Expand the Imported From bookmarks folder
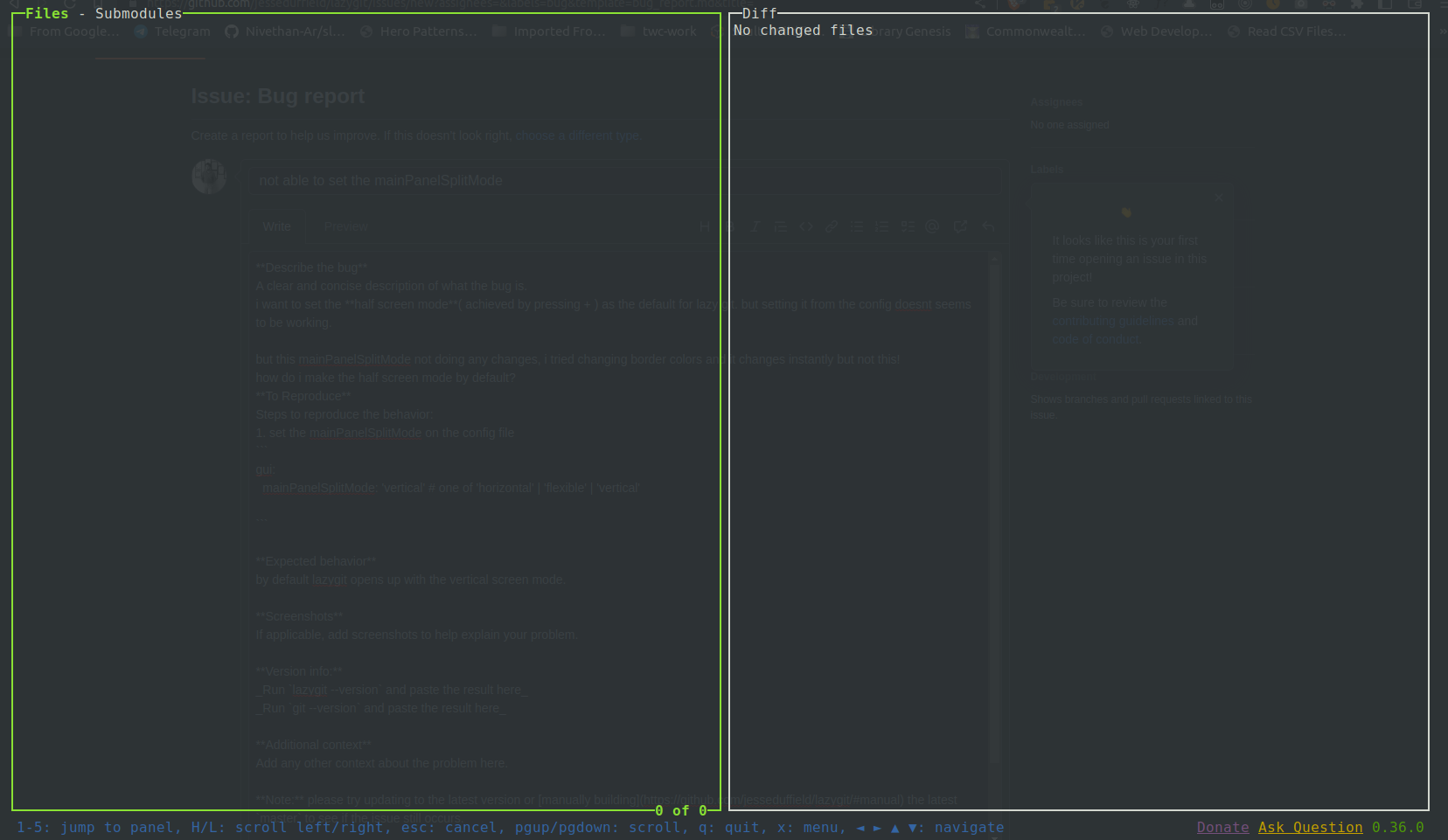 (548, 31)
